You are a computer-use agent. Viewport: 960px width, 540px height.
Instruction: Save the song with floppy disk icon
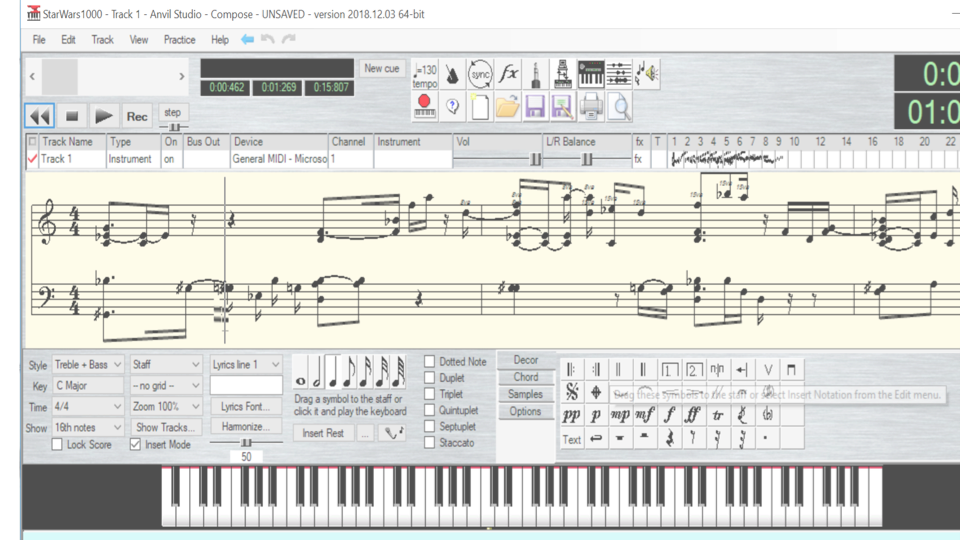click(x=536, y=107)
